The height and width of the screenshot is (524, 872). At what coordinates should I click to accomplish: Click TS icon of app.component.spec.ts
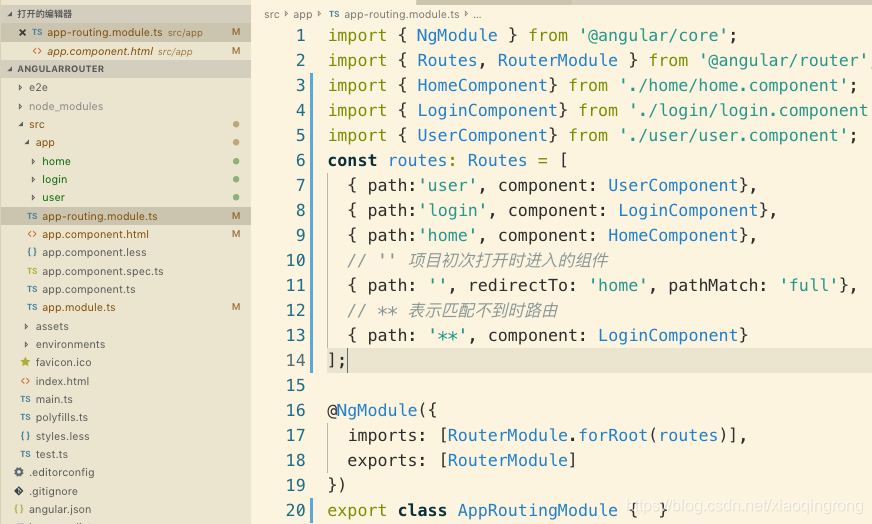(32, 271)
